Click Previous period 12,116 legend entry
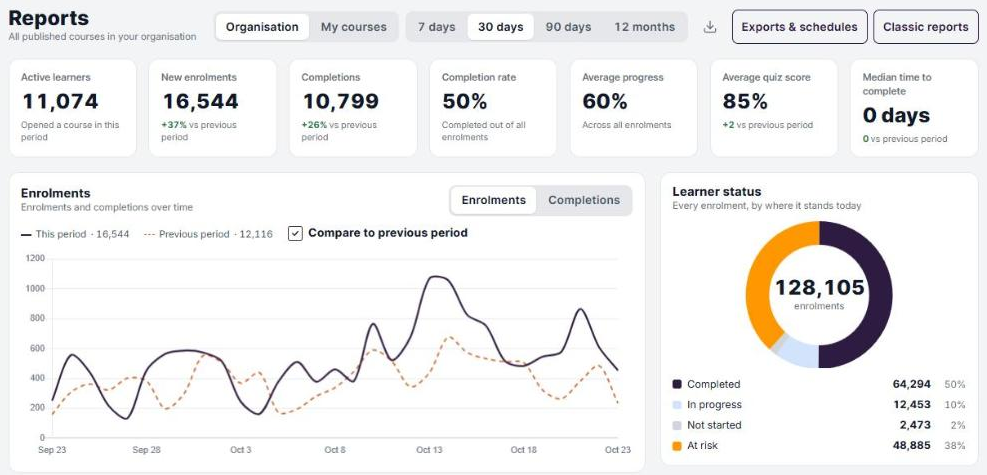 tap(208, 234)
